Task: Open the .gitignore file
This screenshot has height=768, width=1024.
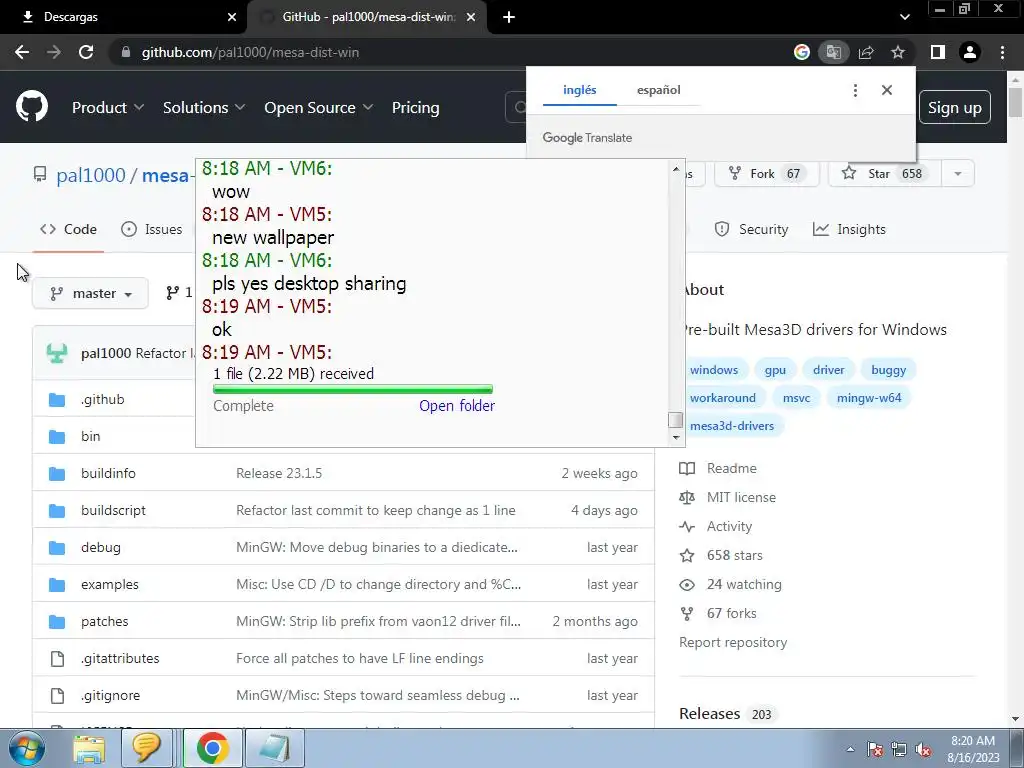Action: [110, 696]
